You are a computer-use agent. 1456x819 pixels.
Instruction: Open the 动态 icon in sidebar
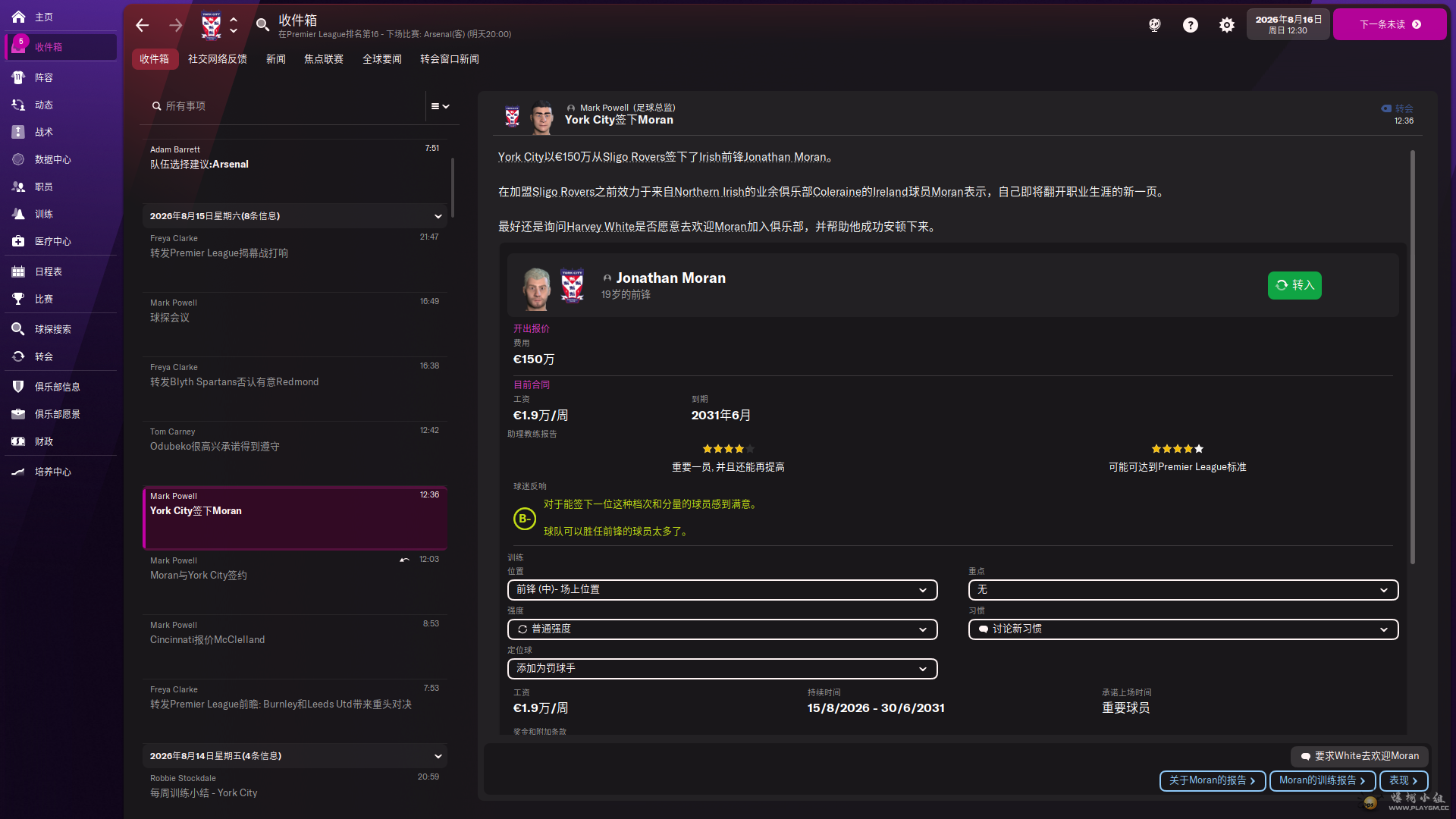point(18,105)
